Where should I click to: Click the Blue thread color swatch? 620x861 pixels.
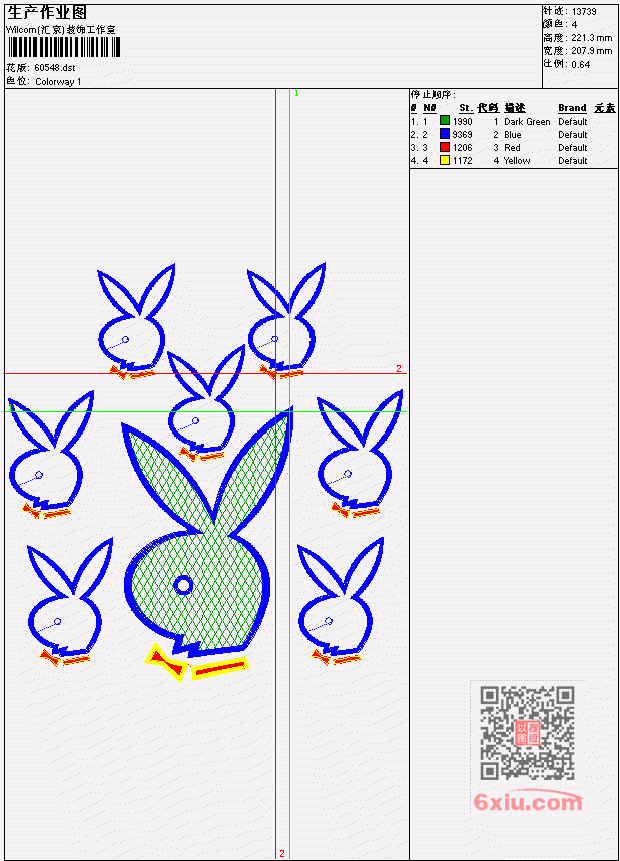tap(445, 133)
